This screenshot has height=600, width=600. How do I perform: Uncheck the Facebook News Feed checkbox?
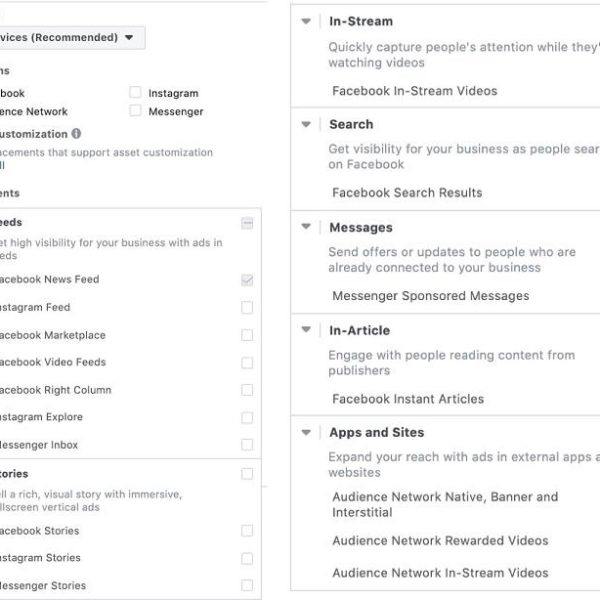(247, 280)
